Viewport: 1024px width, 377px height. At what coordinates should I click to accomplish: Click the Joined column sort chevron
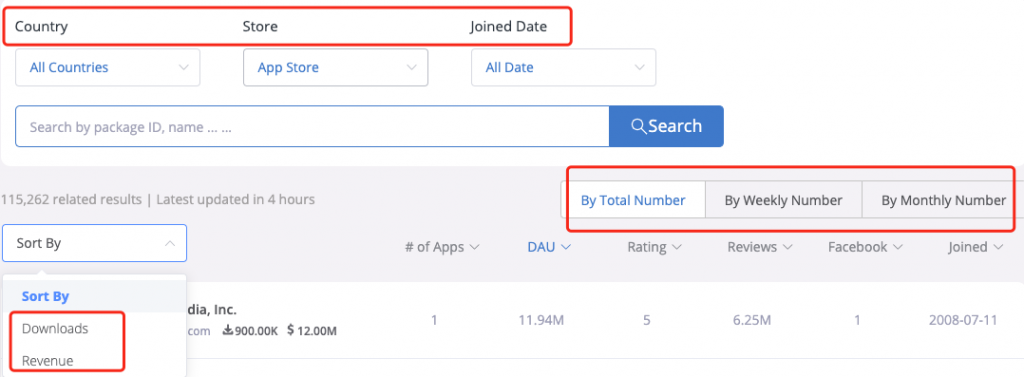998,247
